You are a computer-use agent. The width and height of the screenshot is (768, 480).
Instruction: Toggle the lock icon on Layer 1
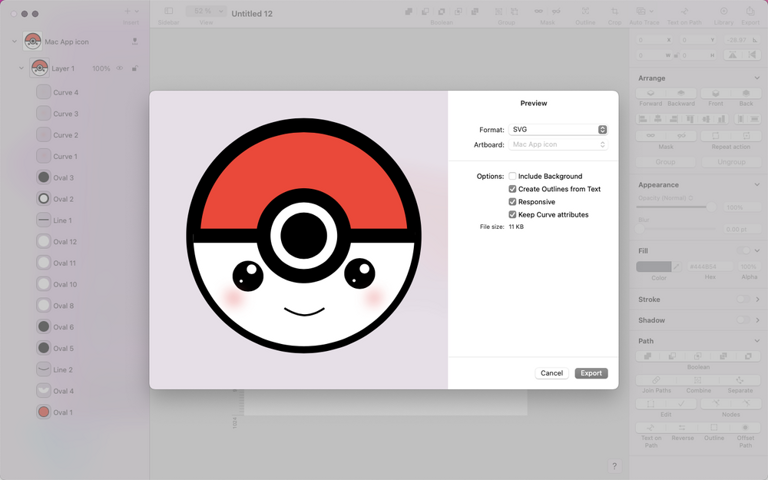134,68
